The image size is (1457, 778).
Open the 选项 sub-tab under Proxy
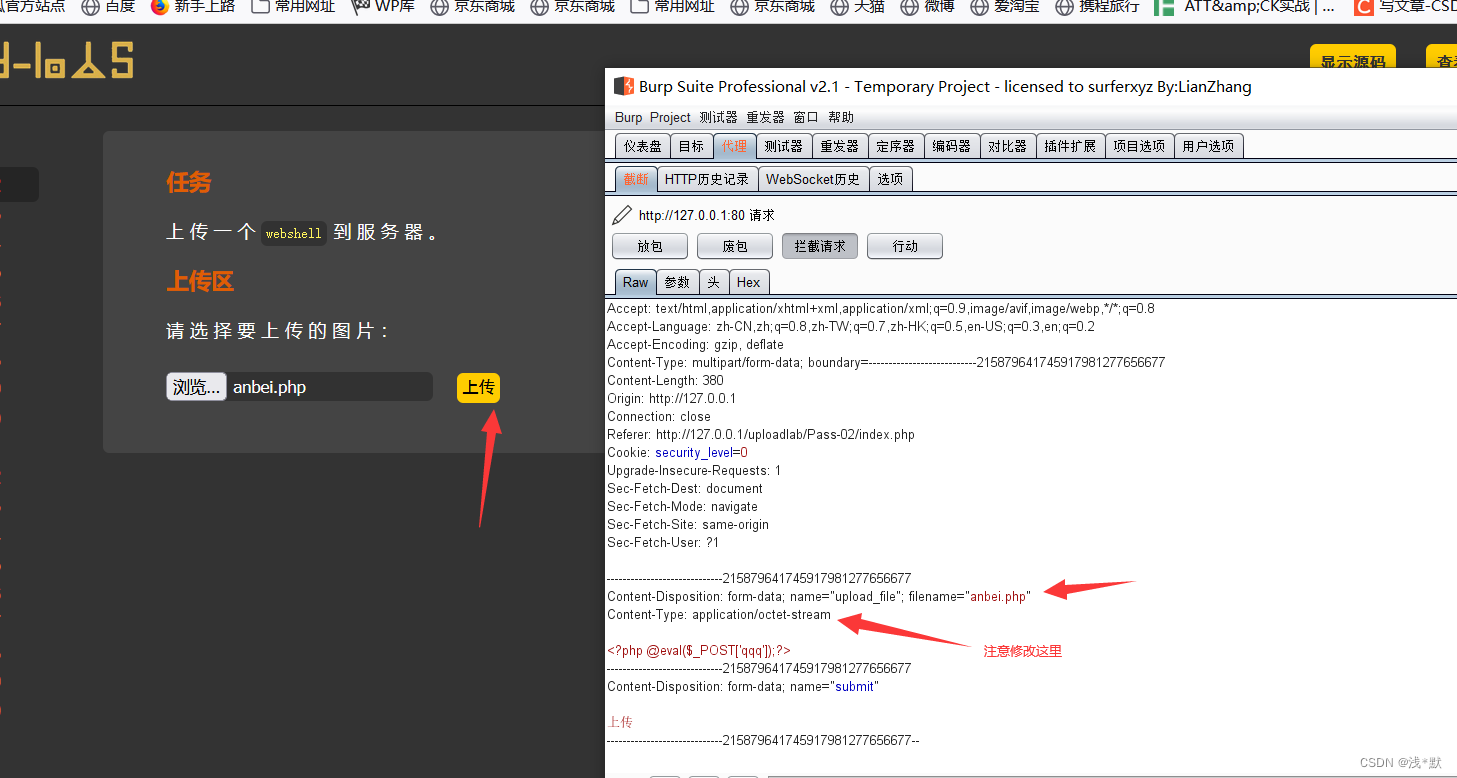click(890, 179)
